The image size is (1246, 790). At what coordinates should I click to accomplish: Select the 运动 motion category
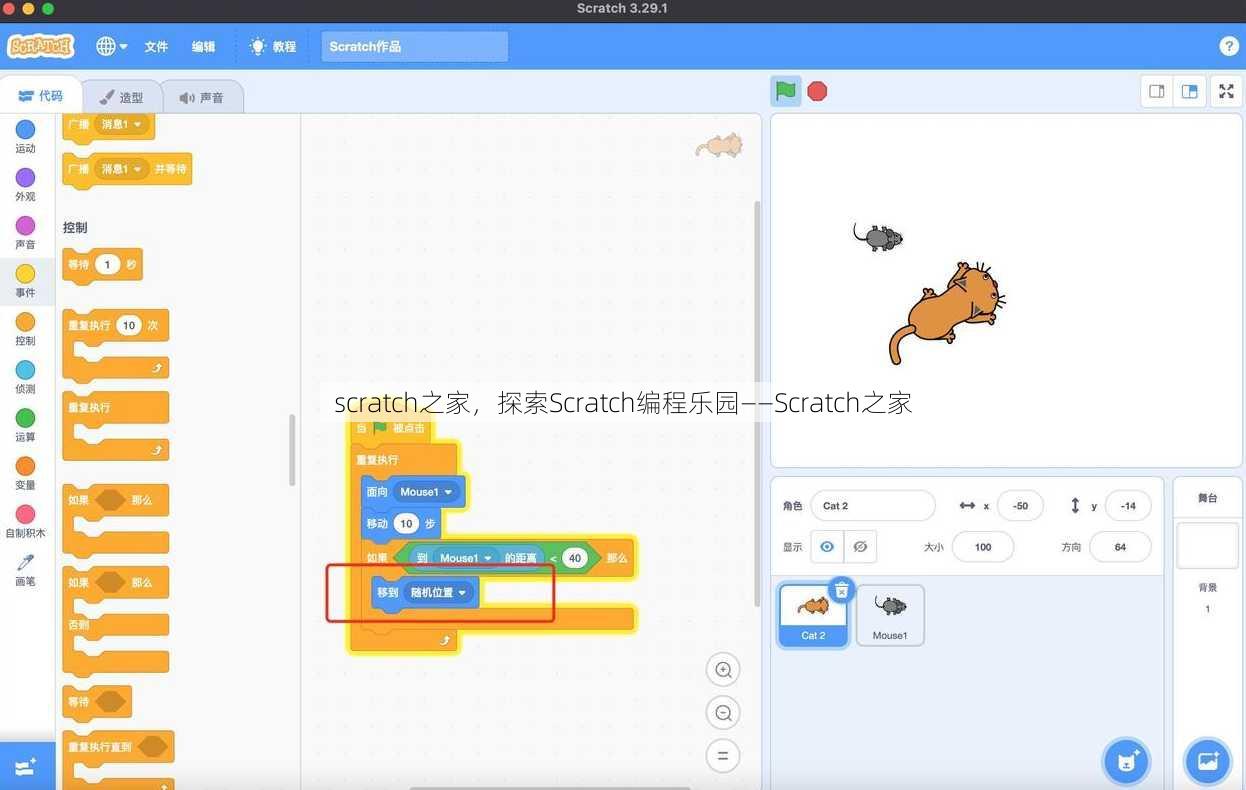point(25,136)
